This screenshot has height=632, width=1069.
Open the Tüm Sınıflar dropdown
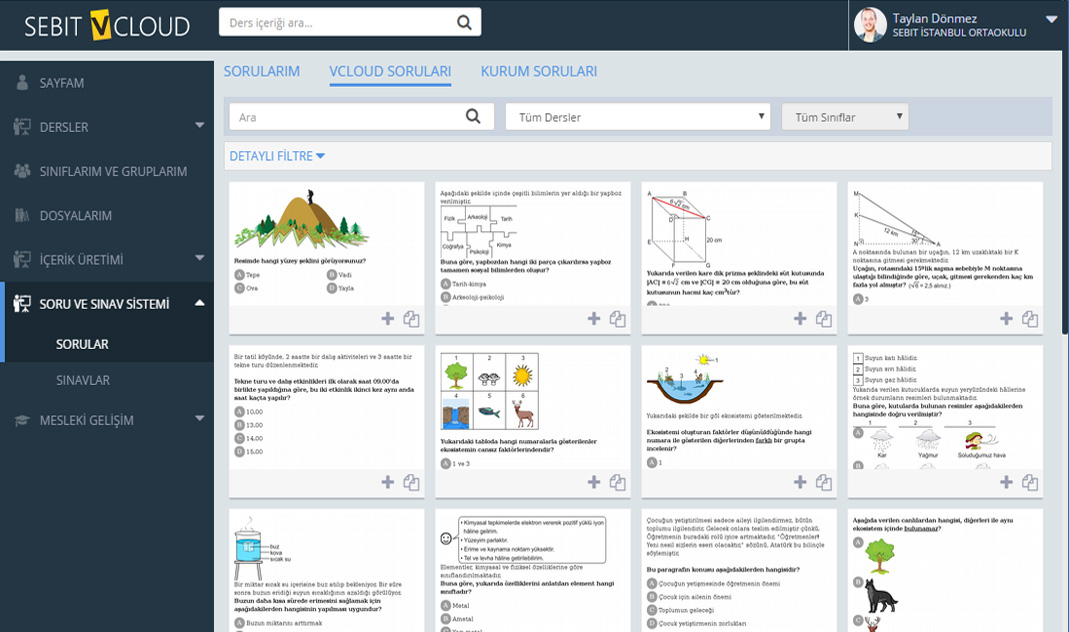[x=844, y=117]
